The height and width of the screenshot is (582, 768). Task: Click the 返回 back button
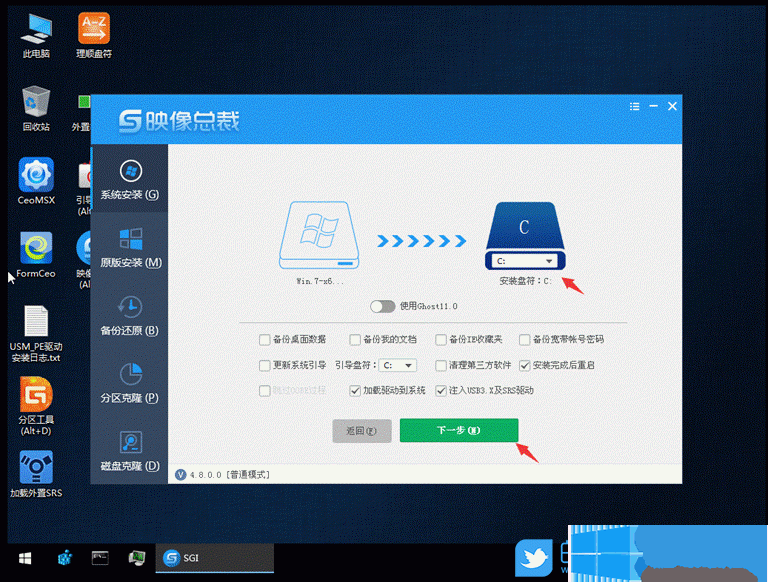coord(361,430)
